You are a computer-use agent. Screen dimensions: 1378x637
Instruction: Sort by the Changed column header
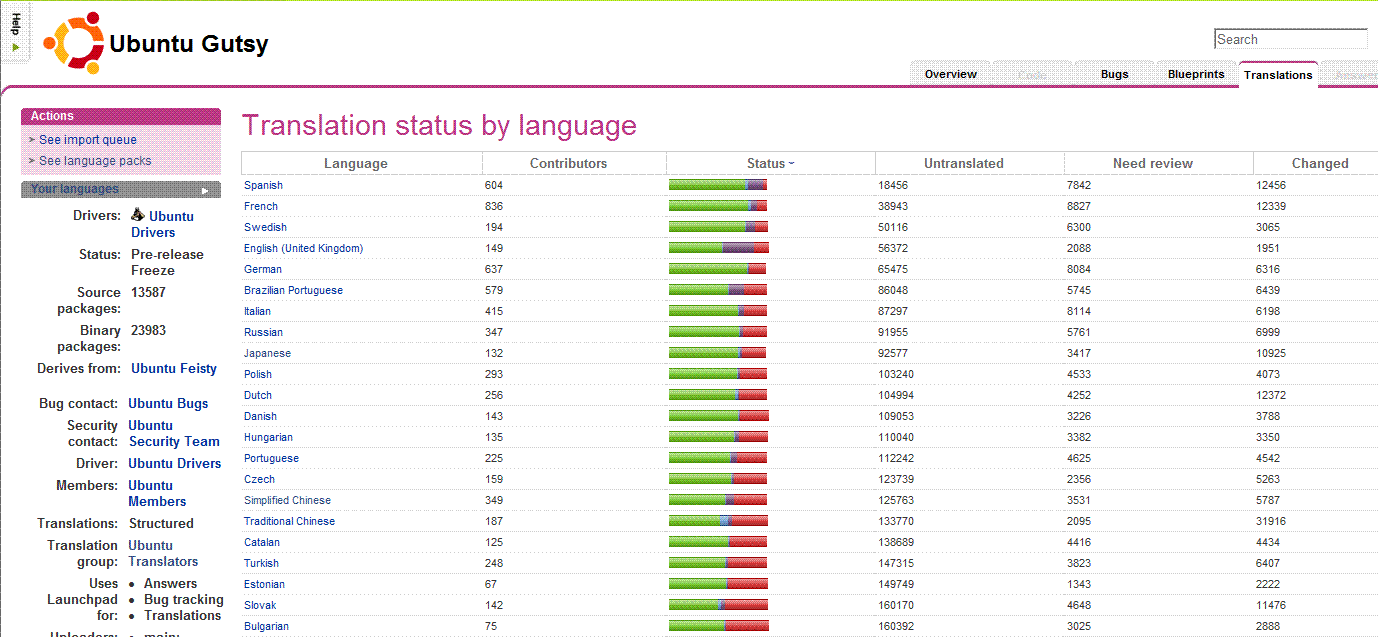(x=1320, y=164)
